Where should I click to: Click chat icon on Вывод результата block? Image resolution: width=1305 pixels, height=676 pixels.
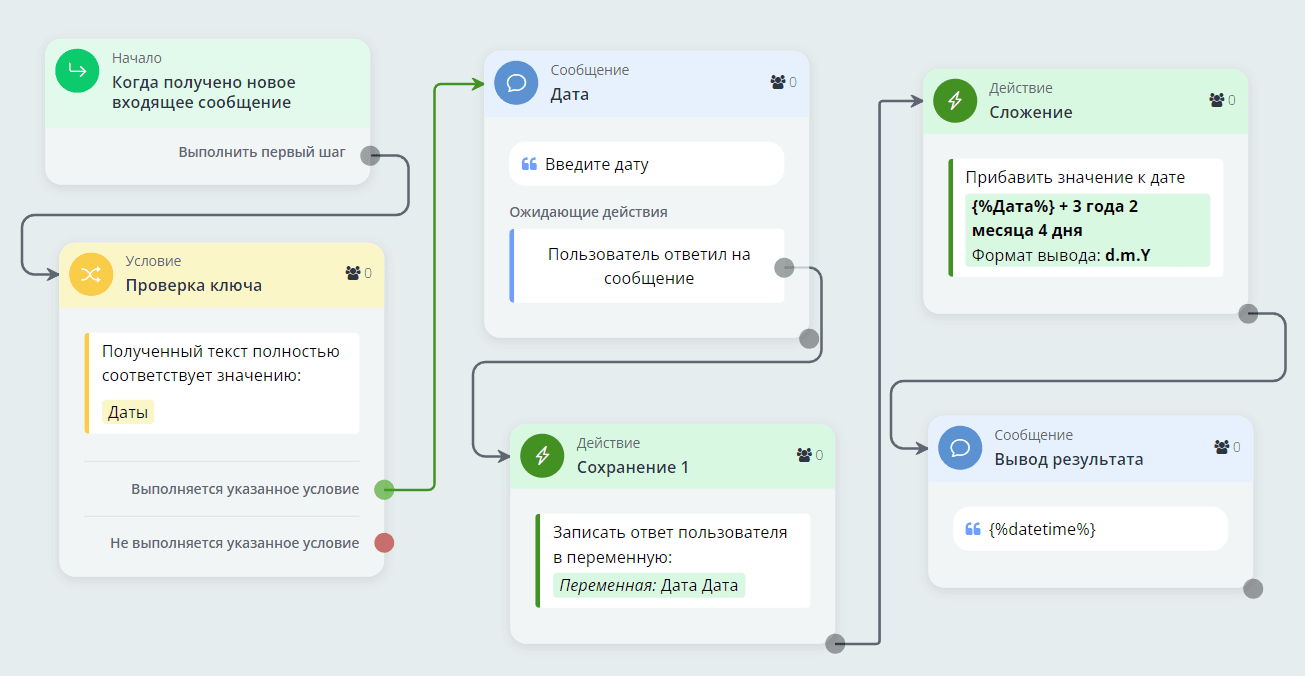[x=961, y=447]
